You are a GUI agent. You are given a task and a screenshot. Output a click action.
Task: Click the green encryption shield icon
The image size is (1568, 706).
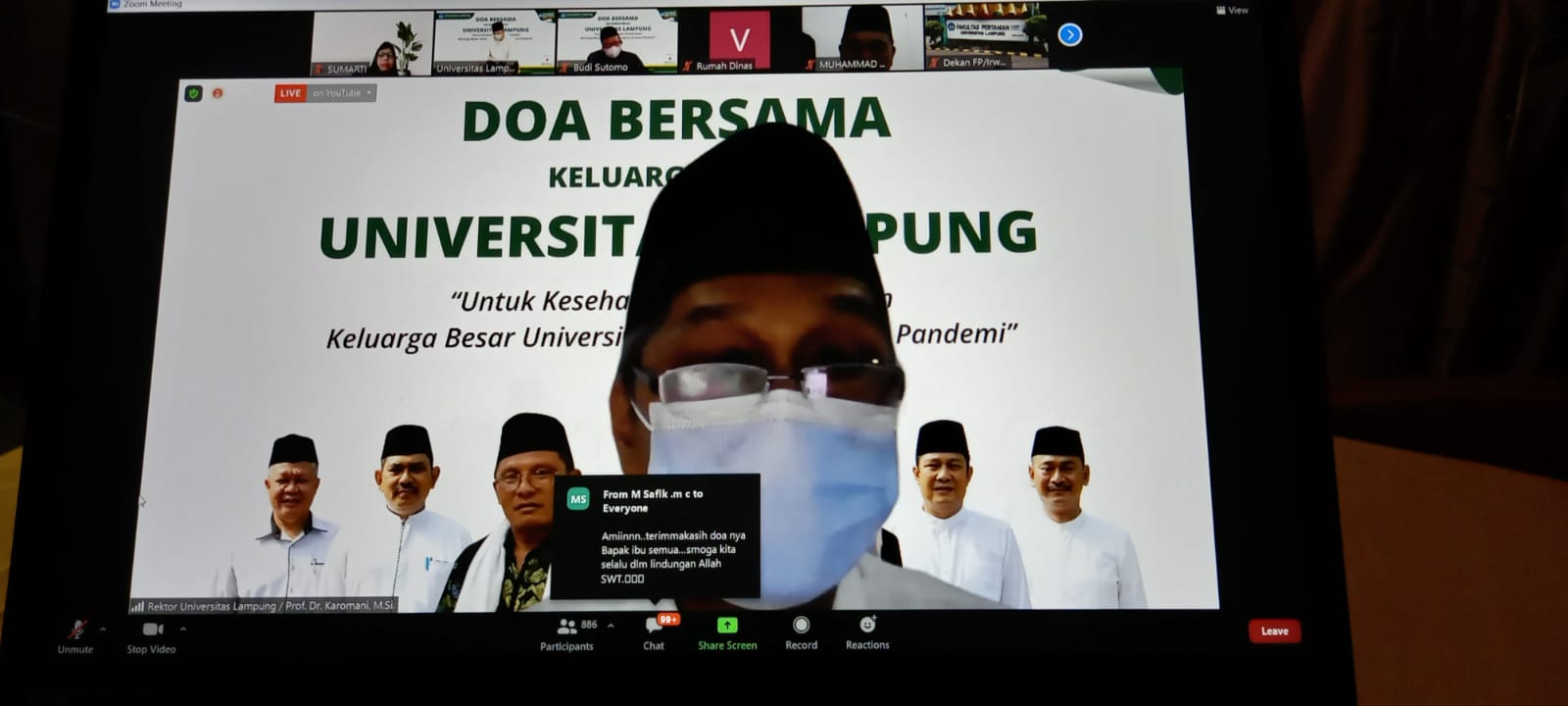pyautogui.click(x=193, y=93)
